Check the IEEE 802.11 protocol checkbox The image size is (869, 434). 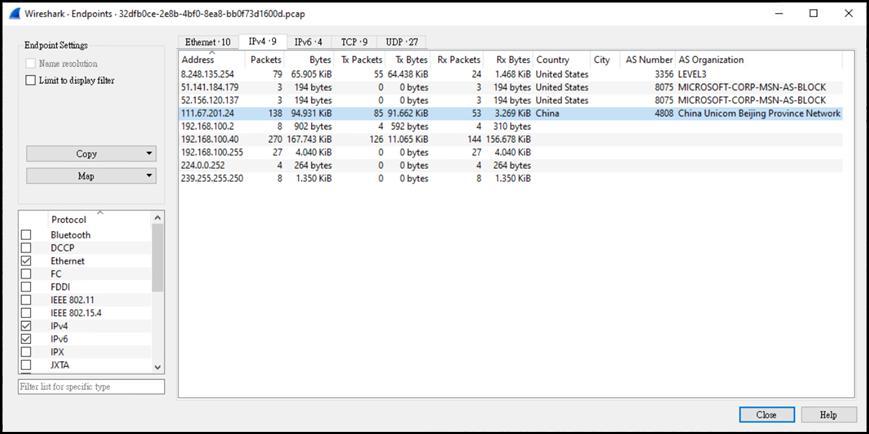(26, 300)
